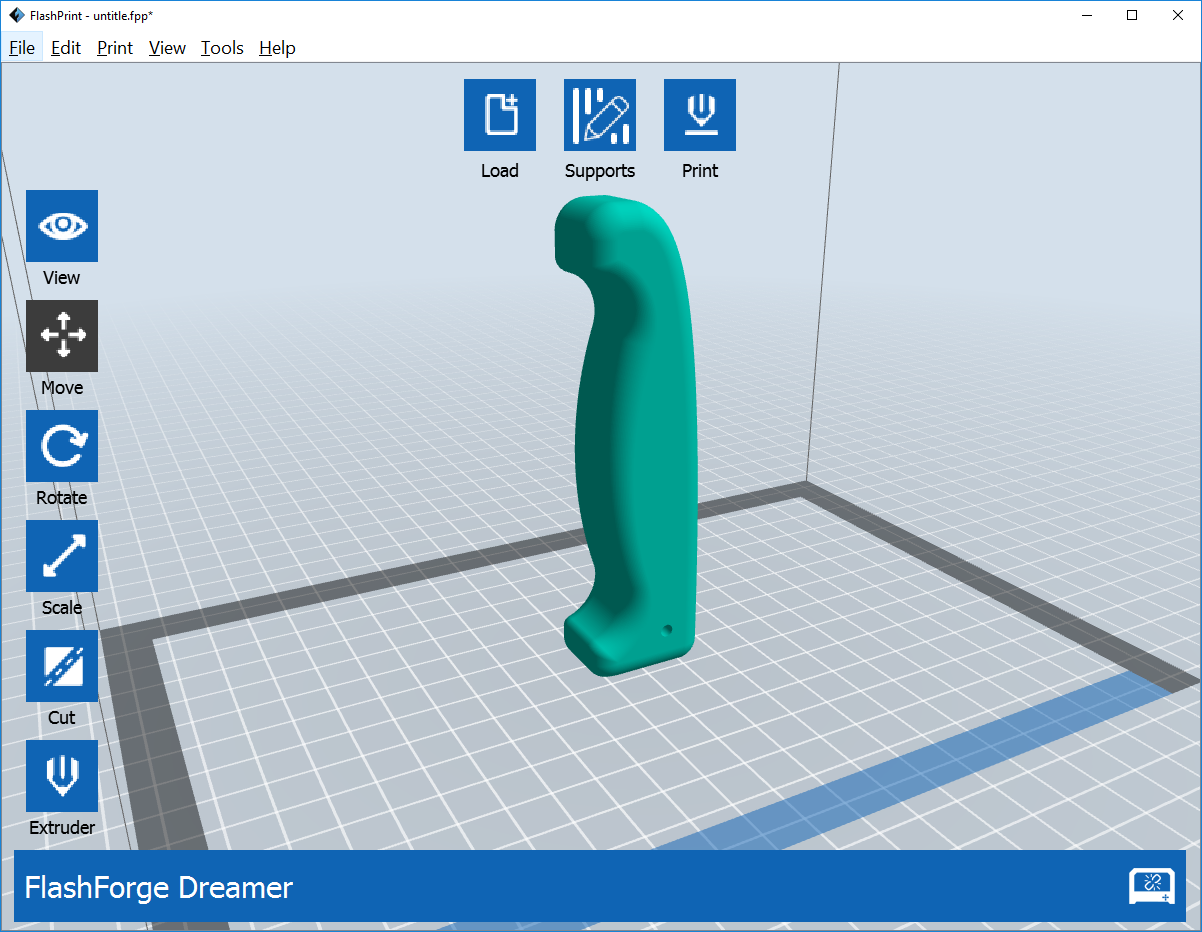Activate the Move tool
The image size is (1202, 932).
(x=62, y=336)
